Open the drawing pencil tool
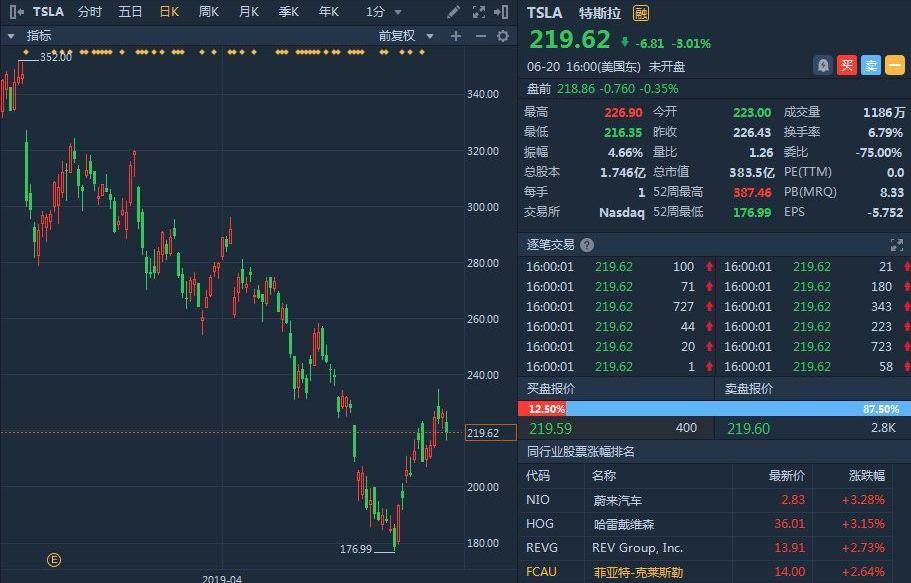Screen dimensions: 911x583 (454, 12)
